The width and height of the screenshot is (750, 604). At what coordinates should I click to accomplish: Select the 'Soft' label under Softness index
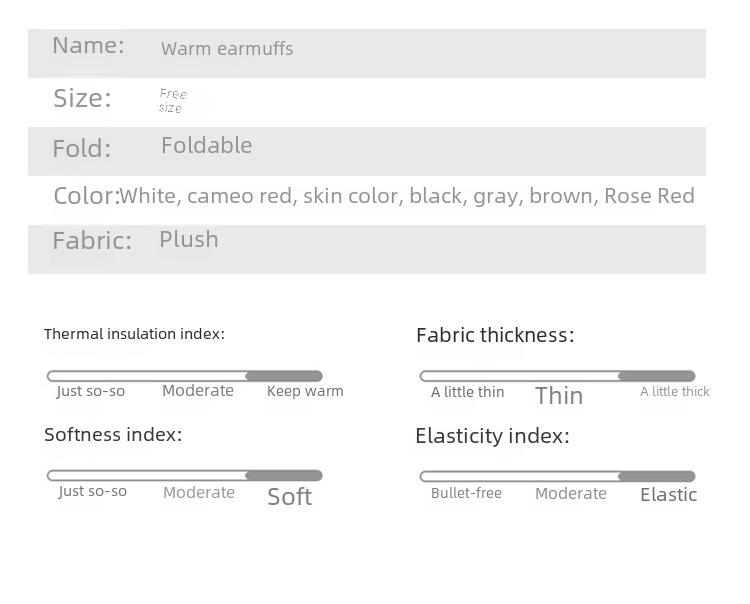289,497
